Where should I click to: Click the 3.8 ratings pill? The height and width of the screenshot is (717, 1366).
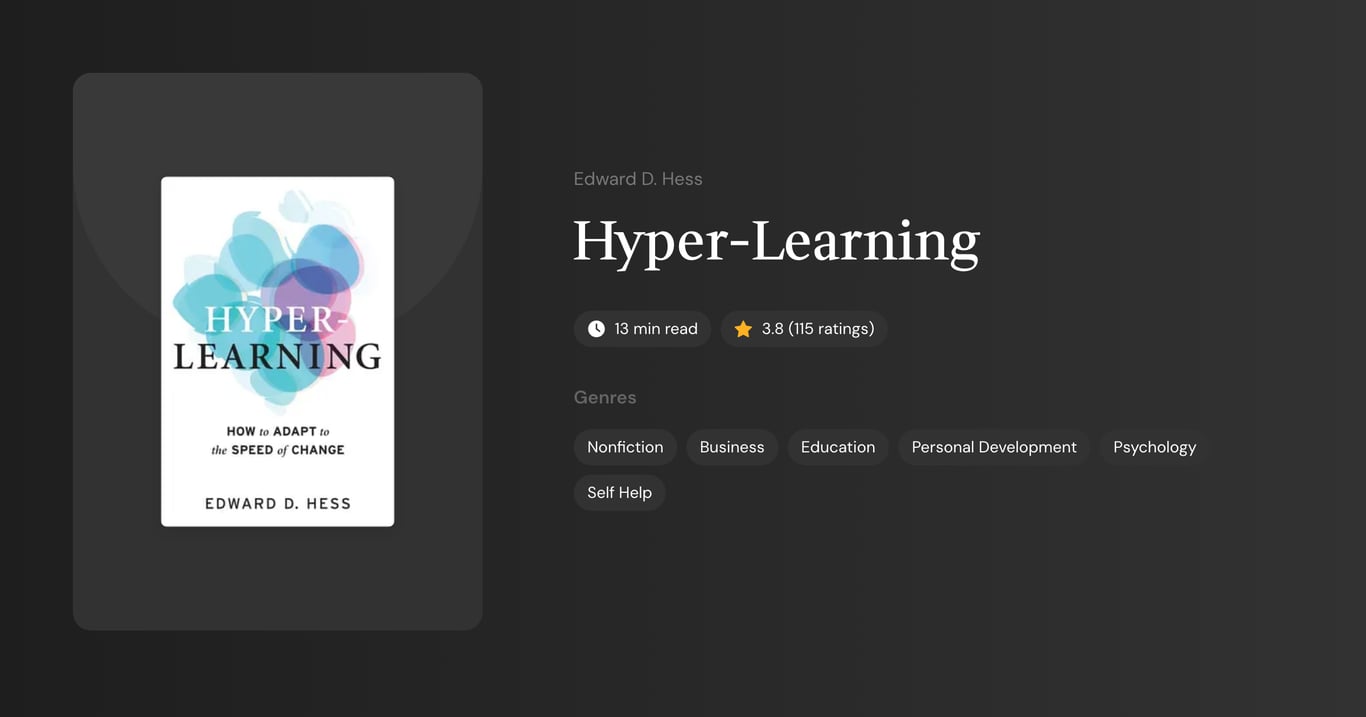pyautogui.click(x=804, y=328)
